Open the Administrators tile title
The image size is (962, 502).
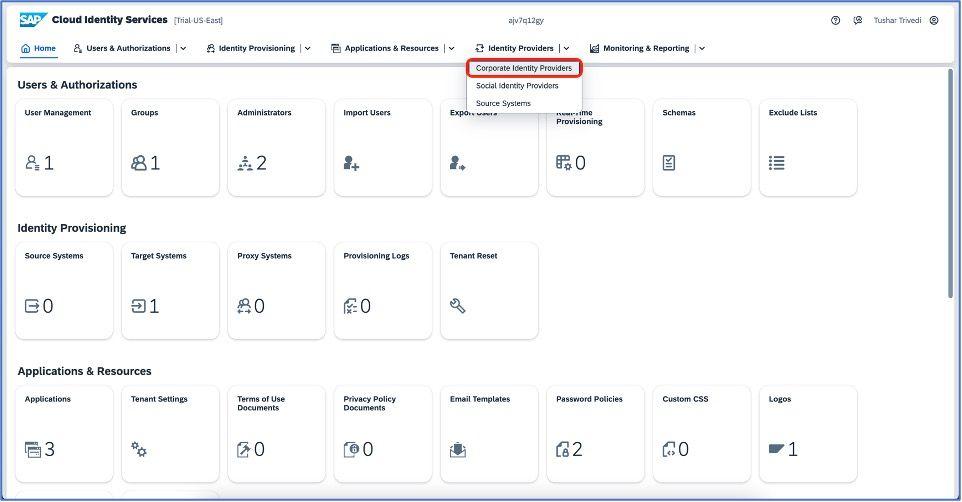pos(264,113)
